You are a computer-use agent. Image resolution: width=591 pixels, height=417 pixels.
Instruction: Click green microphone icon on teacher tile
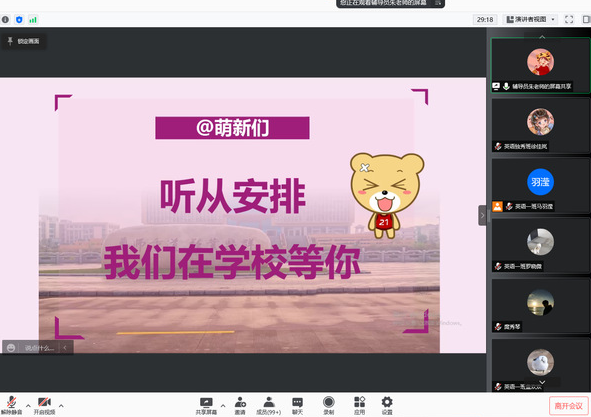[x=507, y=86]
